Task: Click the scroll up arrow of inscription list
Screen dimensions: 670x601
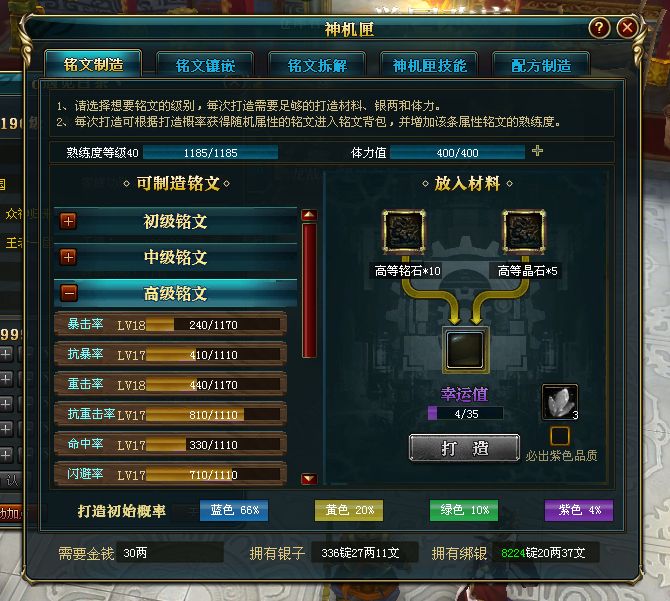Action: 309,215
